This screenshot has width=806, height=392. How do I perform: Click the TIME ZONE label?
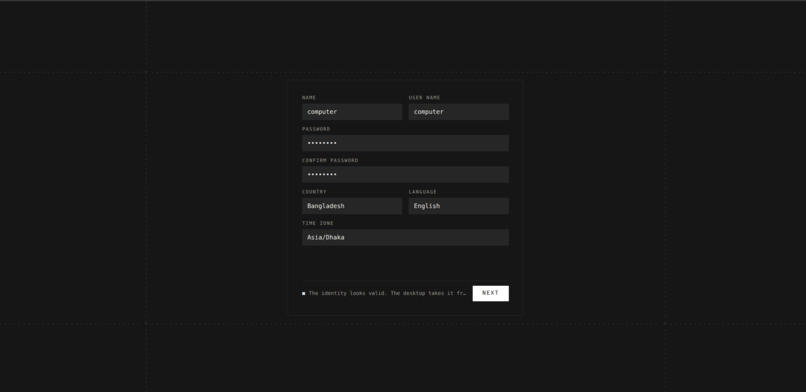pyautogui.click(x=318, y=223)
